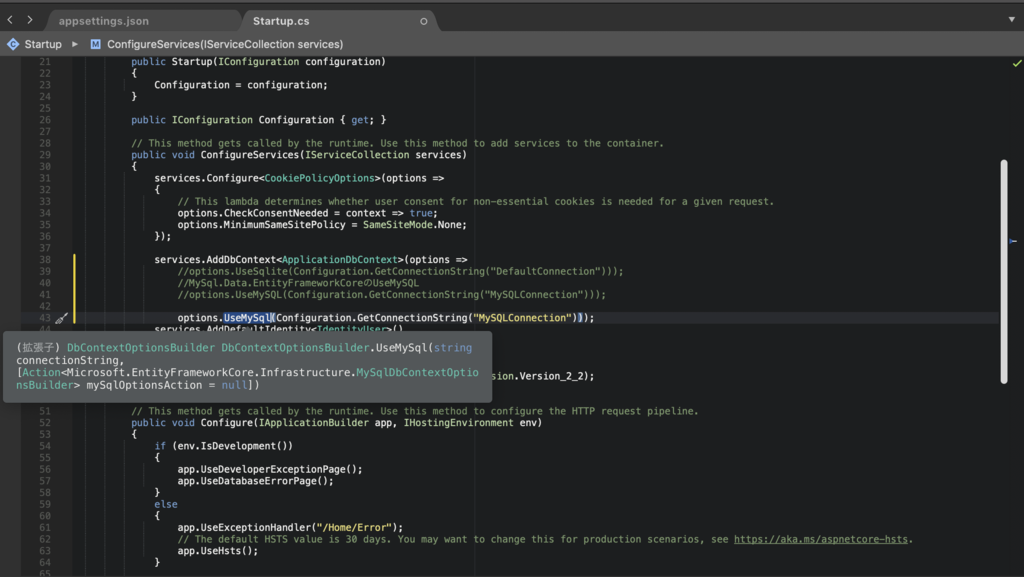Open the Startup breadcrumb selector
The height and width of the screenshot is (577, 1024).
(43, 44)
